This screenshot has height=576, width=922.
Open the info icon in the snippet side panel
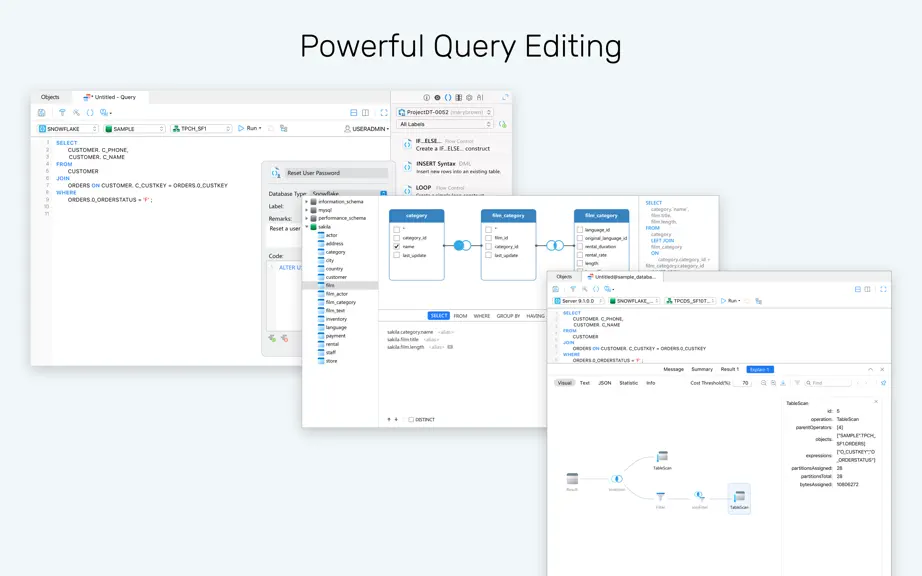coord(426,98)
